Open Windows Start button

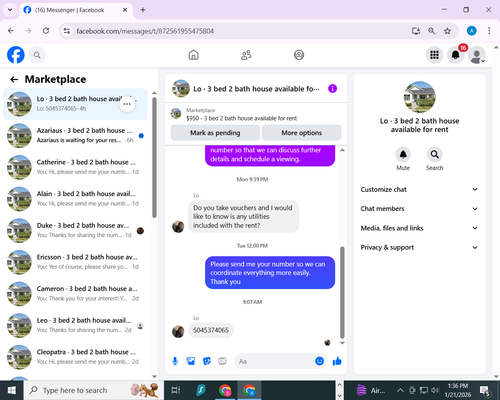point(12,390)
